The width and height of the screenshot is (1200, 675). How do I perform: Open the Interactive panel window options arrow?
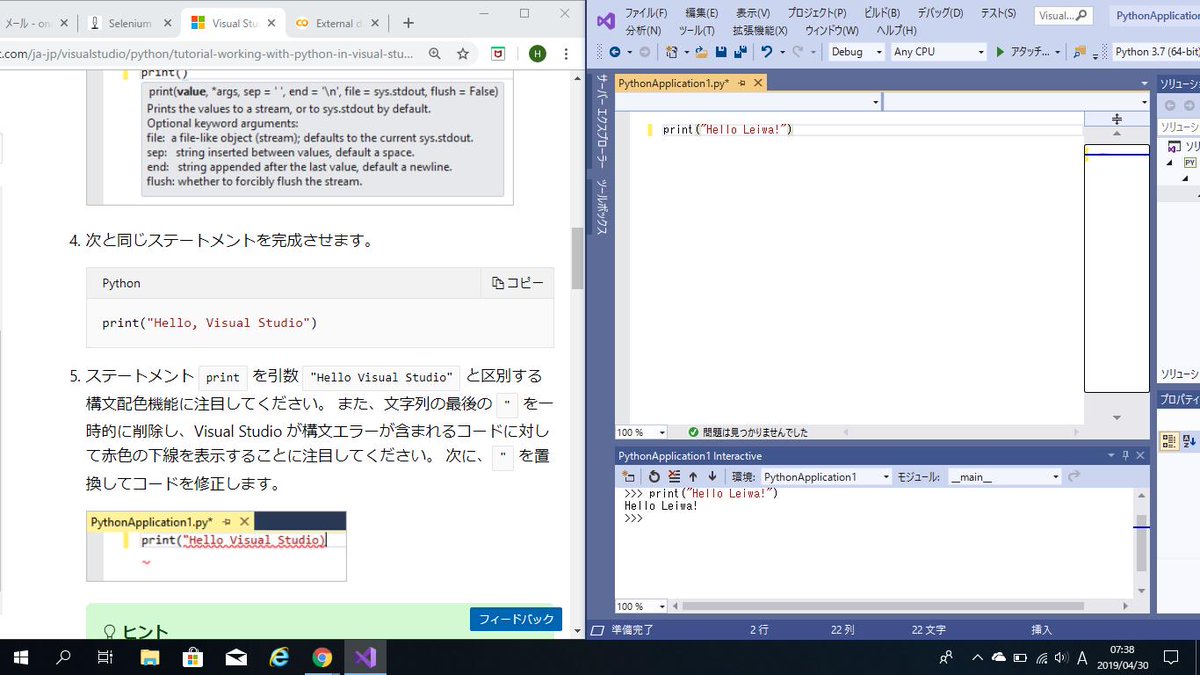[x=1110, y=455]
